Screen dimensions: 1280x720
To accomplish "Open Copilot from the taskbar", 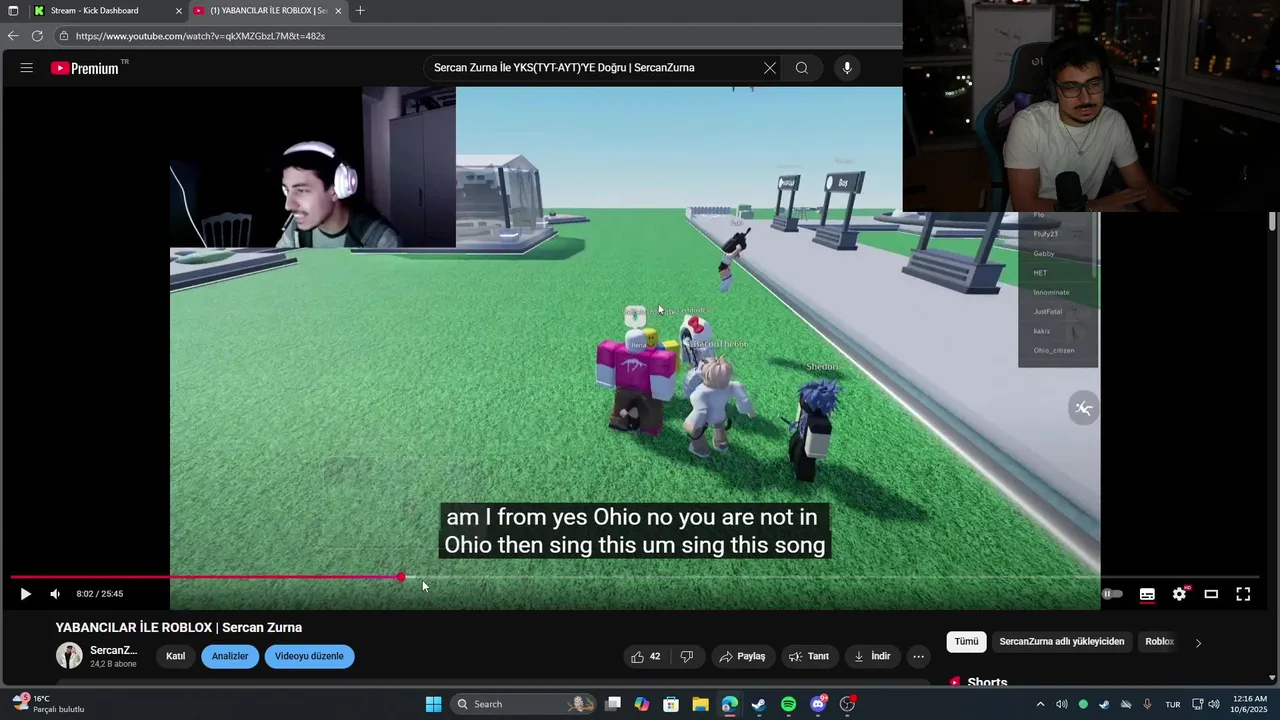I will [x=642, y=704].
